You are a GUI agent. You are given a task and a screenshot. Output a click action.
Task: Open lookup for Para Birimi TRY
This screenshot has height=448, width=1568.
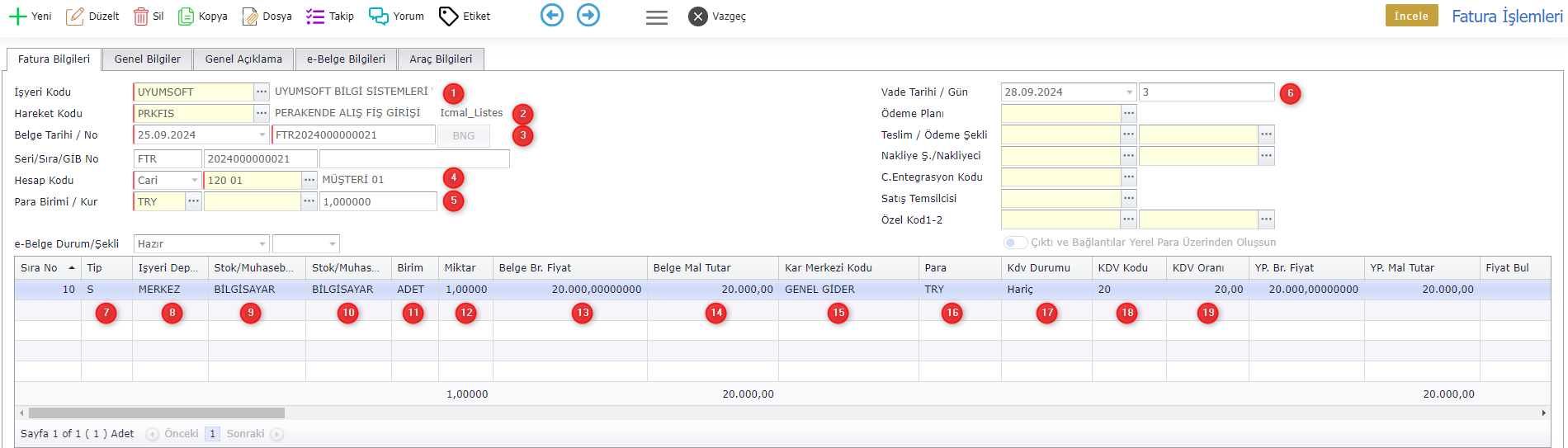193,201
